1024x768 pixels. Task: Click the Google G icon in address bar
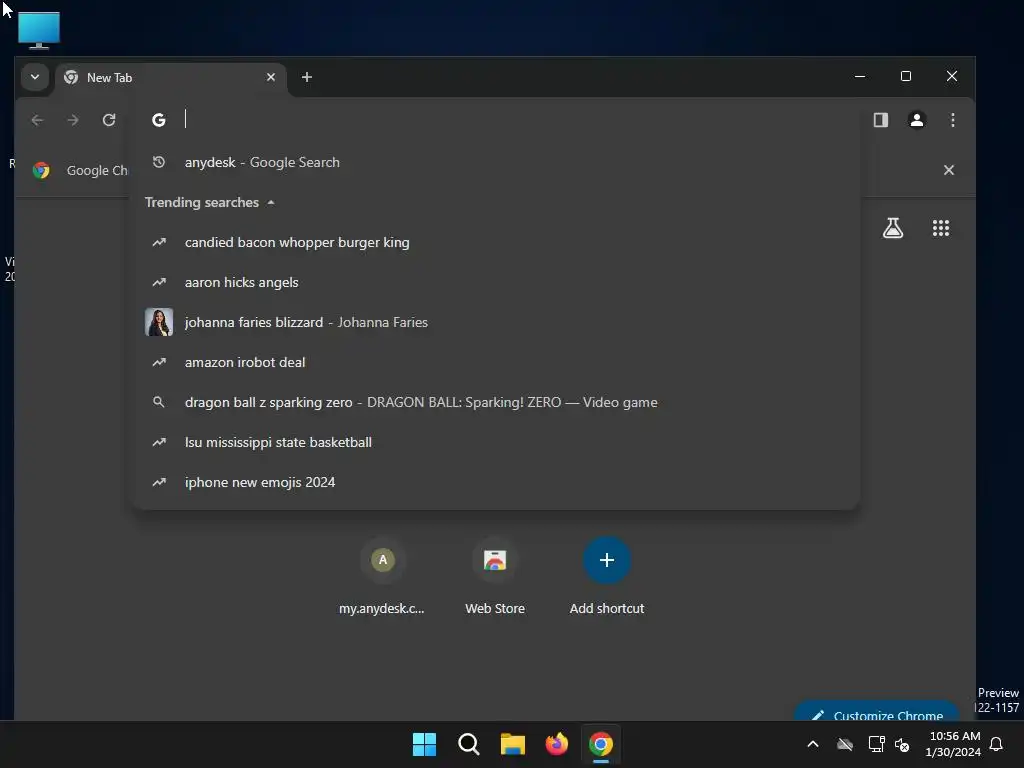(x=159, y=120)
